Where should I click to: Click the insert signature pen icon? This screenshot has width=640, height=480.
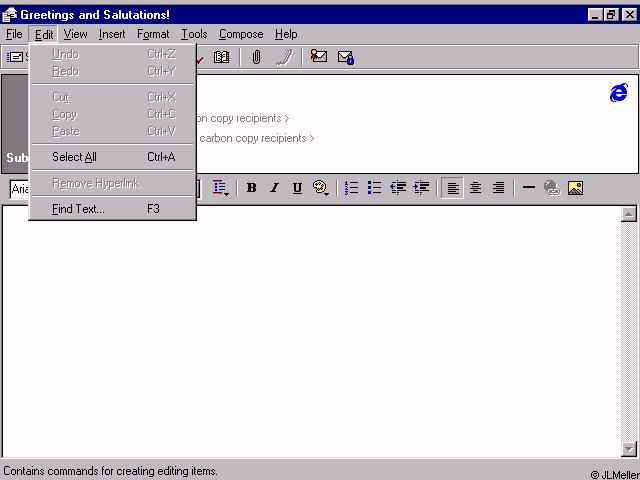(x=284, y=57)
